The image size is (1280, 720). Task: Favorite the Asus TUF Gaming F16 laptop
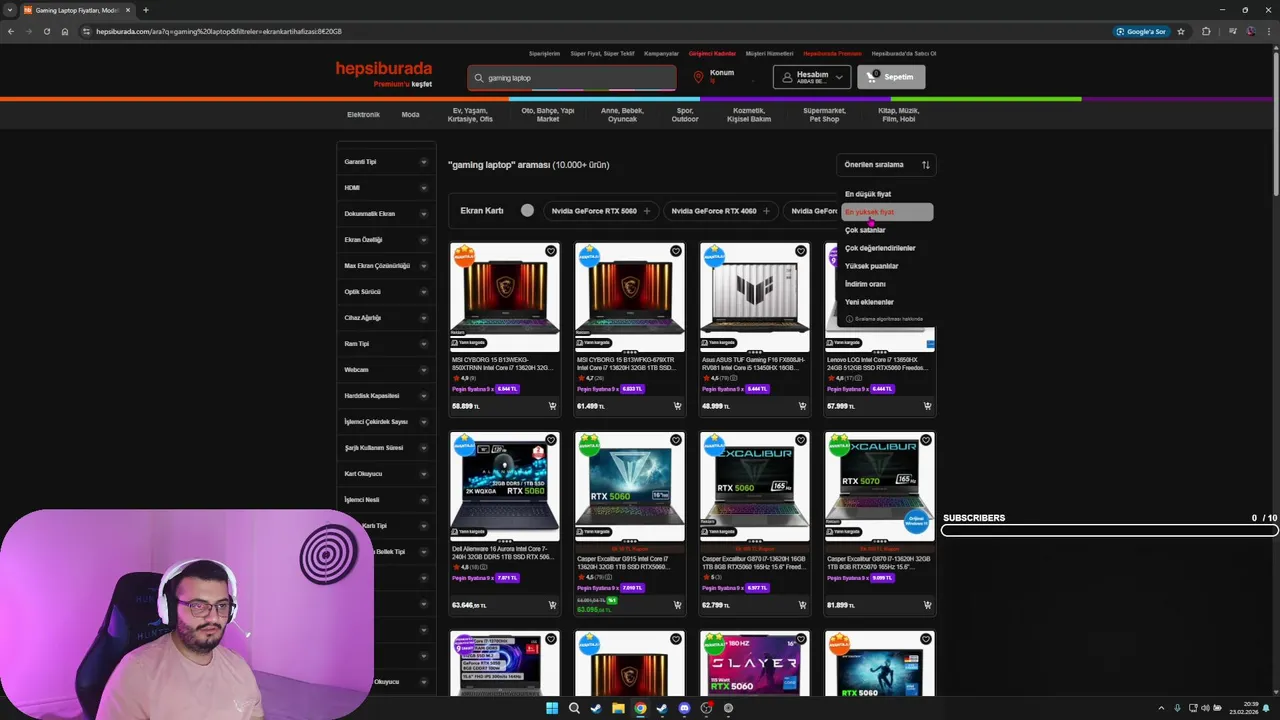800,251
